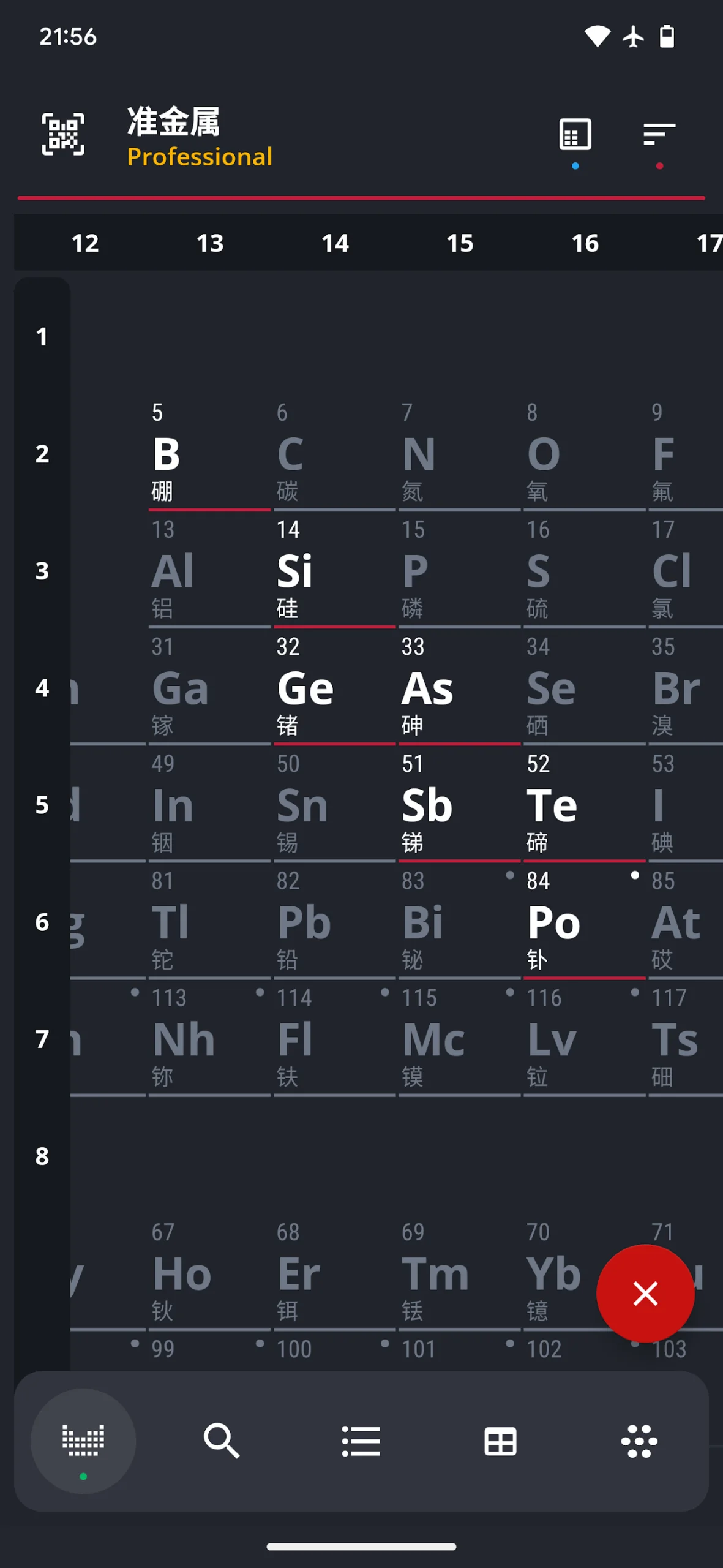Select period 3 row header
The image size is (723, 1568).
pyautogui.click(x=42, y=571)
